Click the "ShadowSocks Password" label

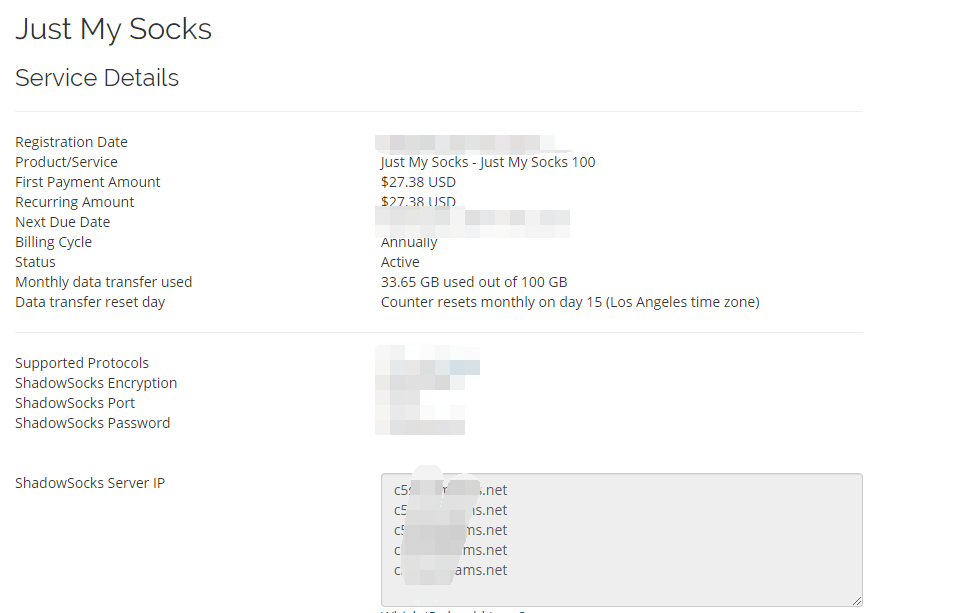tap(92, 423)
